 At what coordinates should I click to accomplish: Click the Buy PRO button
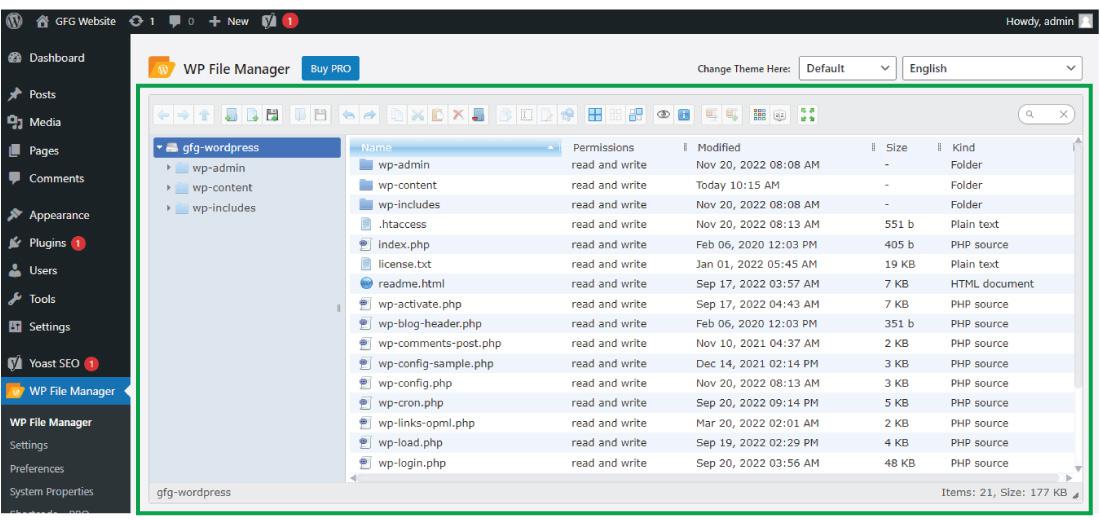(x=330, y=68)
